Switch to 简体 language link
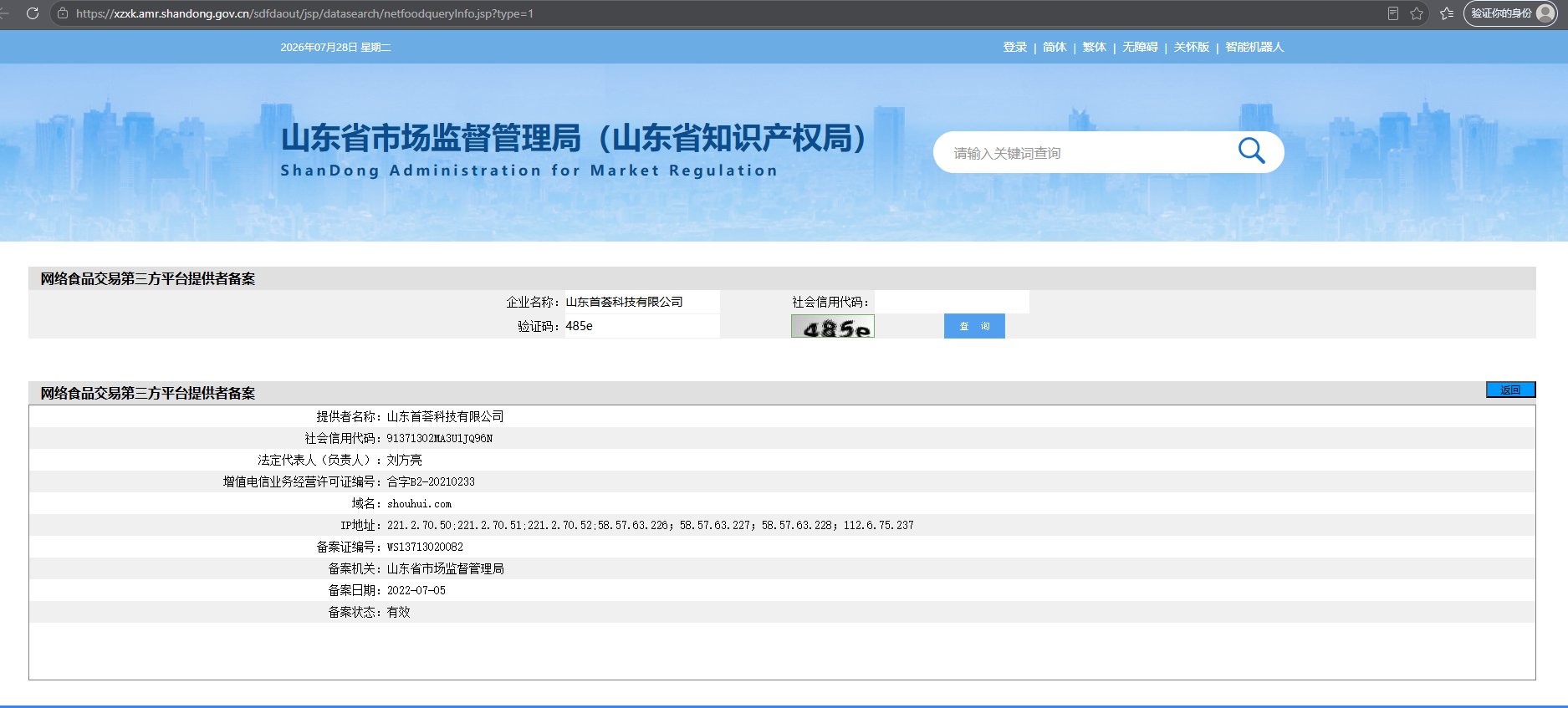The height and width of the screenshot is (708, 1568). click(x=1055, y=47)
